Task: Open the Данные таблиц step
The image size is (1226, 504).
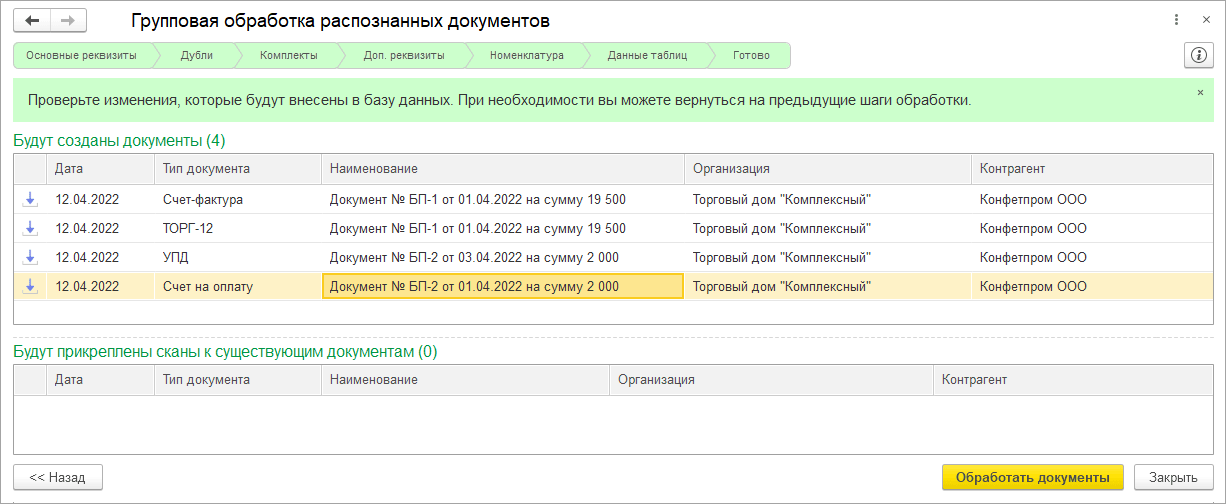Action: [x=647, y=56]
